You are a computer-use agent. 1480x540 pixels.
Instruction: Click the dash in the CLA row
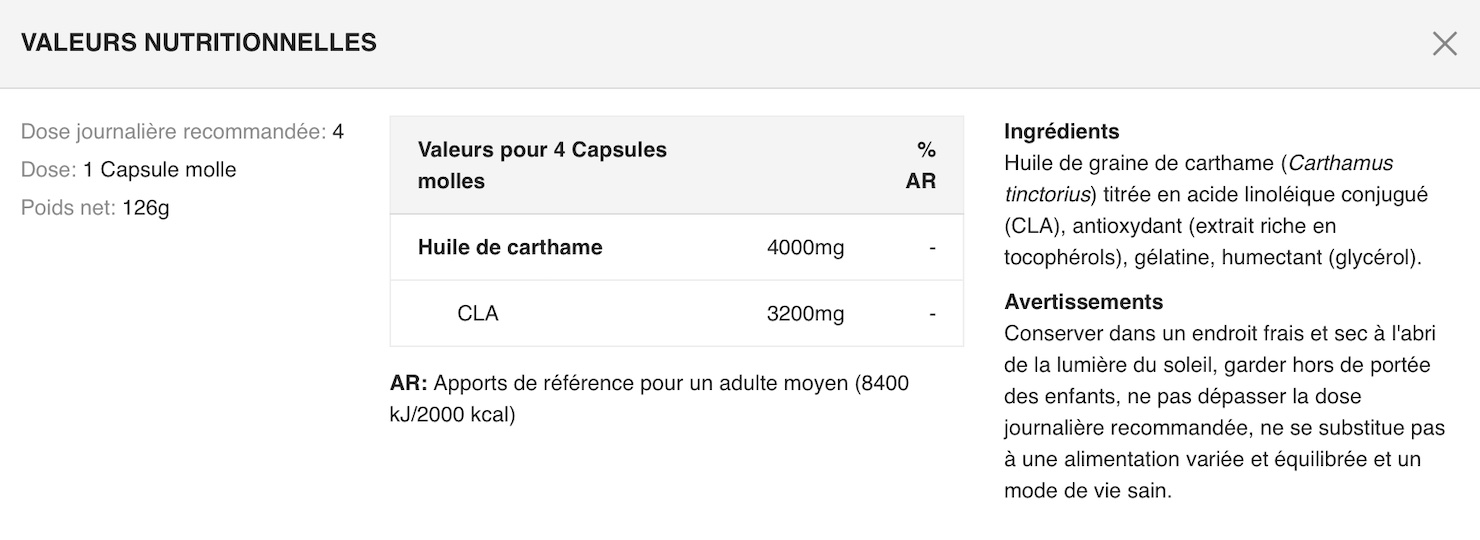point(932,314)
